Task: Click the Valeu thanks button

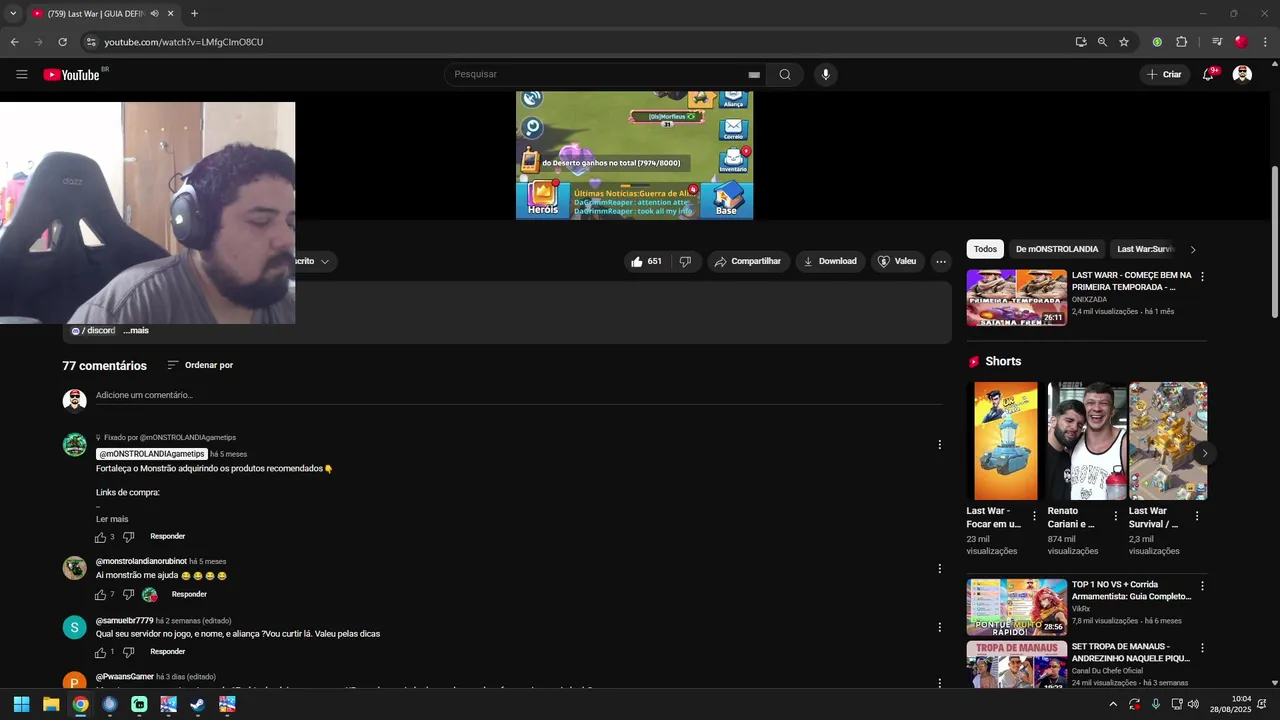Action: coord(897,261)
